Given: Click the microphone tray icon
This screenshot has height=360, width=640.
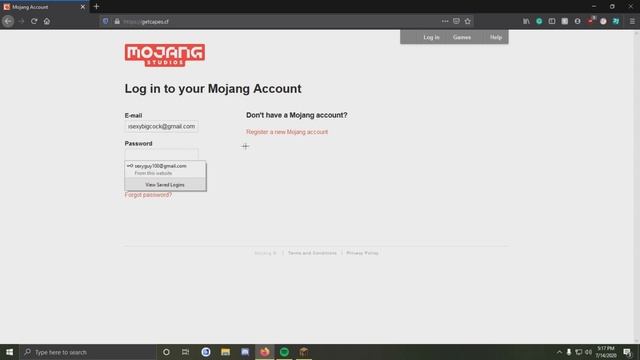Looking at the screenshot, I should point(569,352).
